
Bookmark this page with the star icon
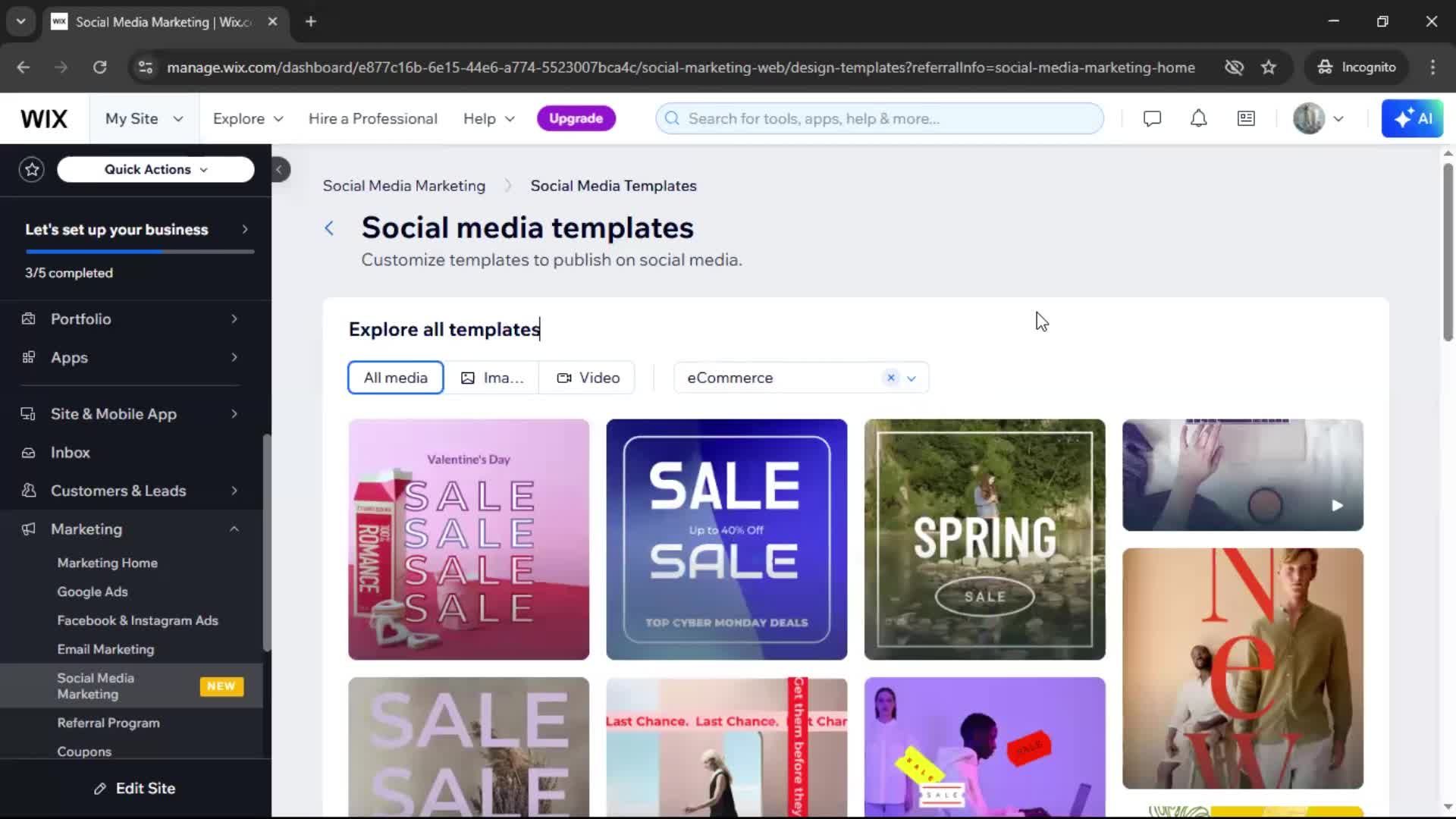click(x=1269, y=67)
